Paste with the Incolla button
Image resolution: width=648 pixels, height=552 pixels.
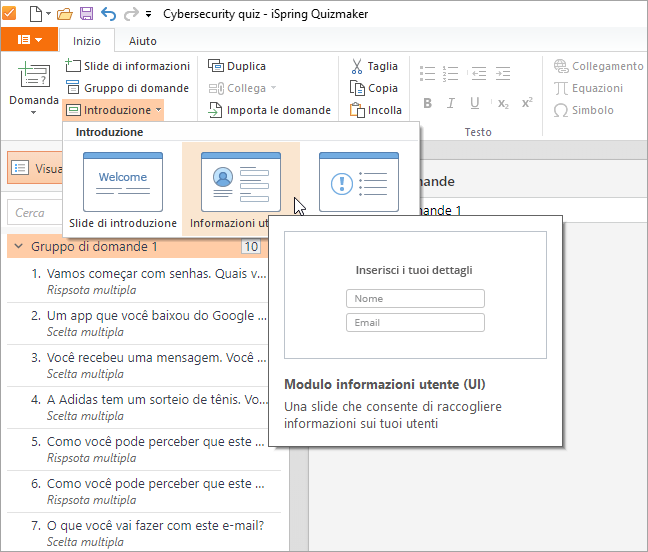pos(375,110)
